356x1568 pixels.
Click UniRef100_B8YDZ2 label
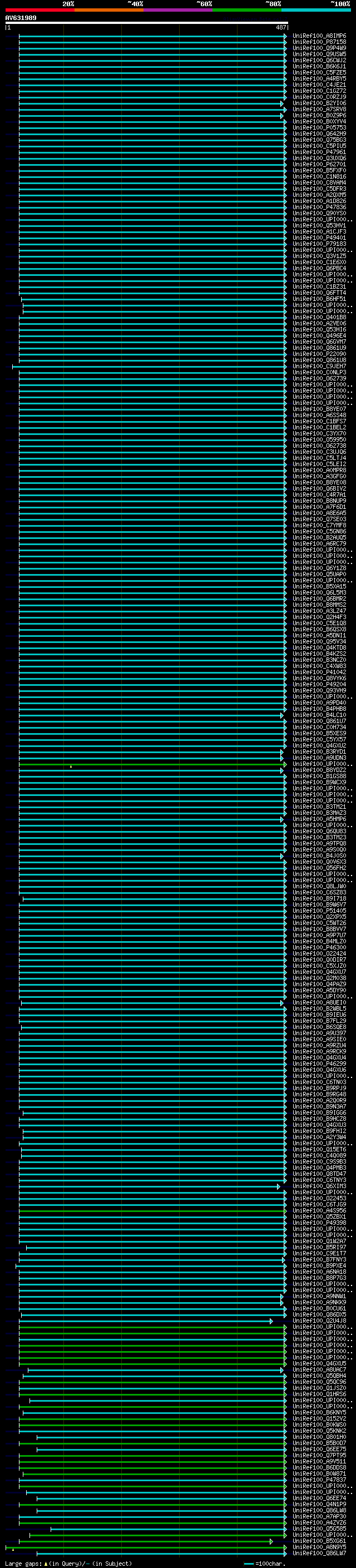(319, 770)
